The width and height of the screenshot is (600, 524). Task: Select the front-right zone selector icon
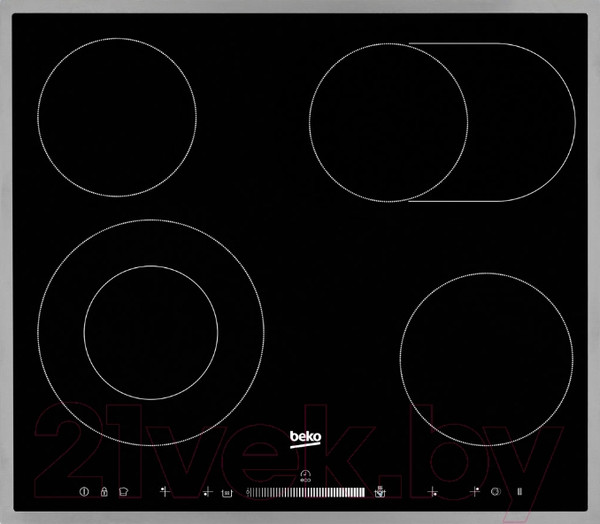click(433, 492)
